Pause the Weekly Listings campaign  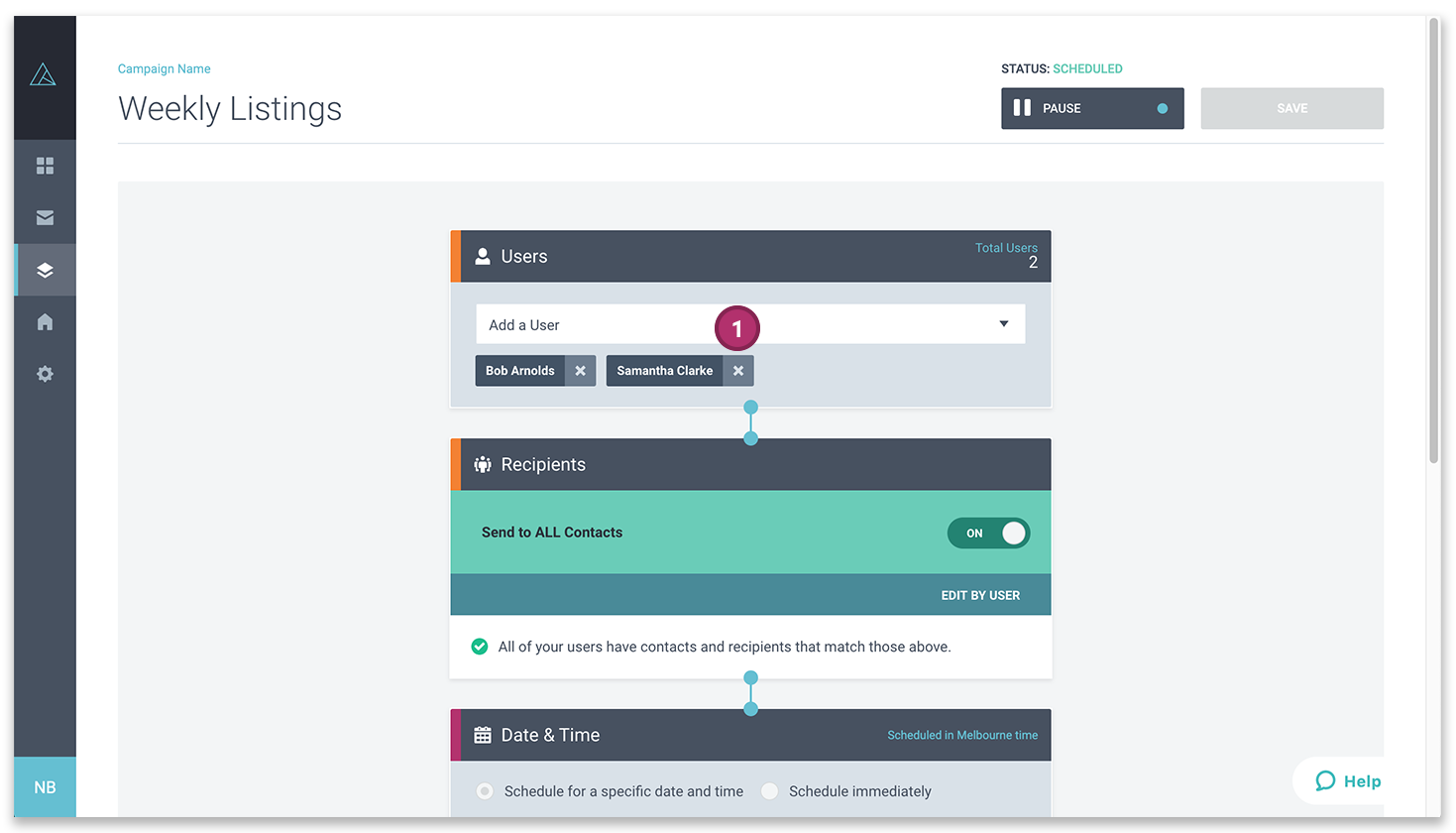tap(1090, 108)
